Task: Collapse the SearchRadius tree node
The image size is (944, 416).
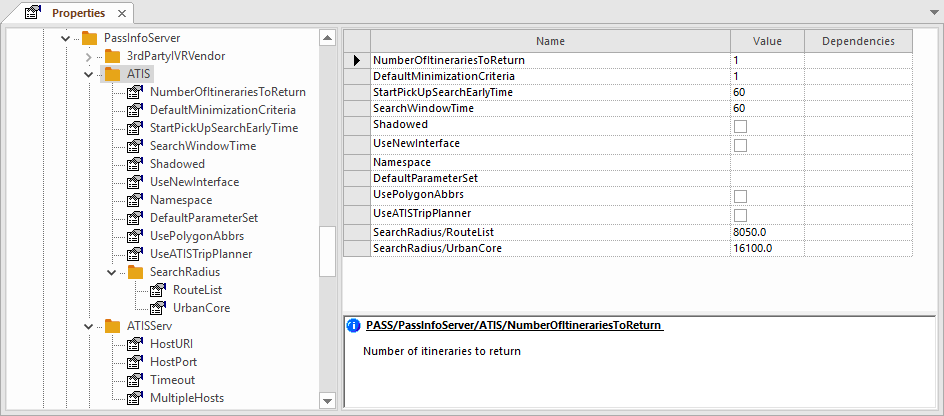Action: coord(111,272)
